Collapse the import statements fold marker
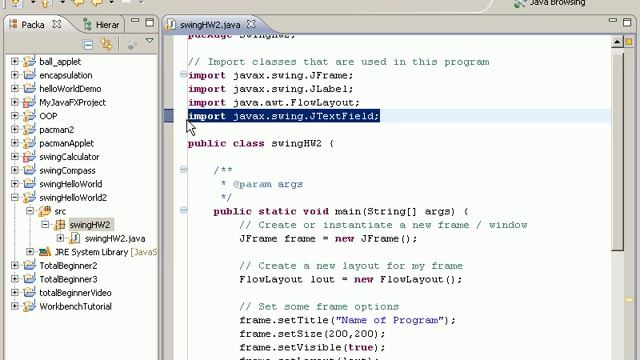 coord(183,74)
